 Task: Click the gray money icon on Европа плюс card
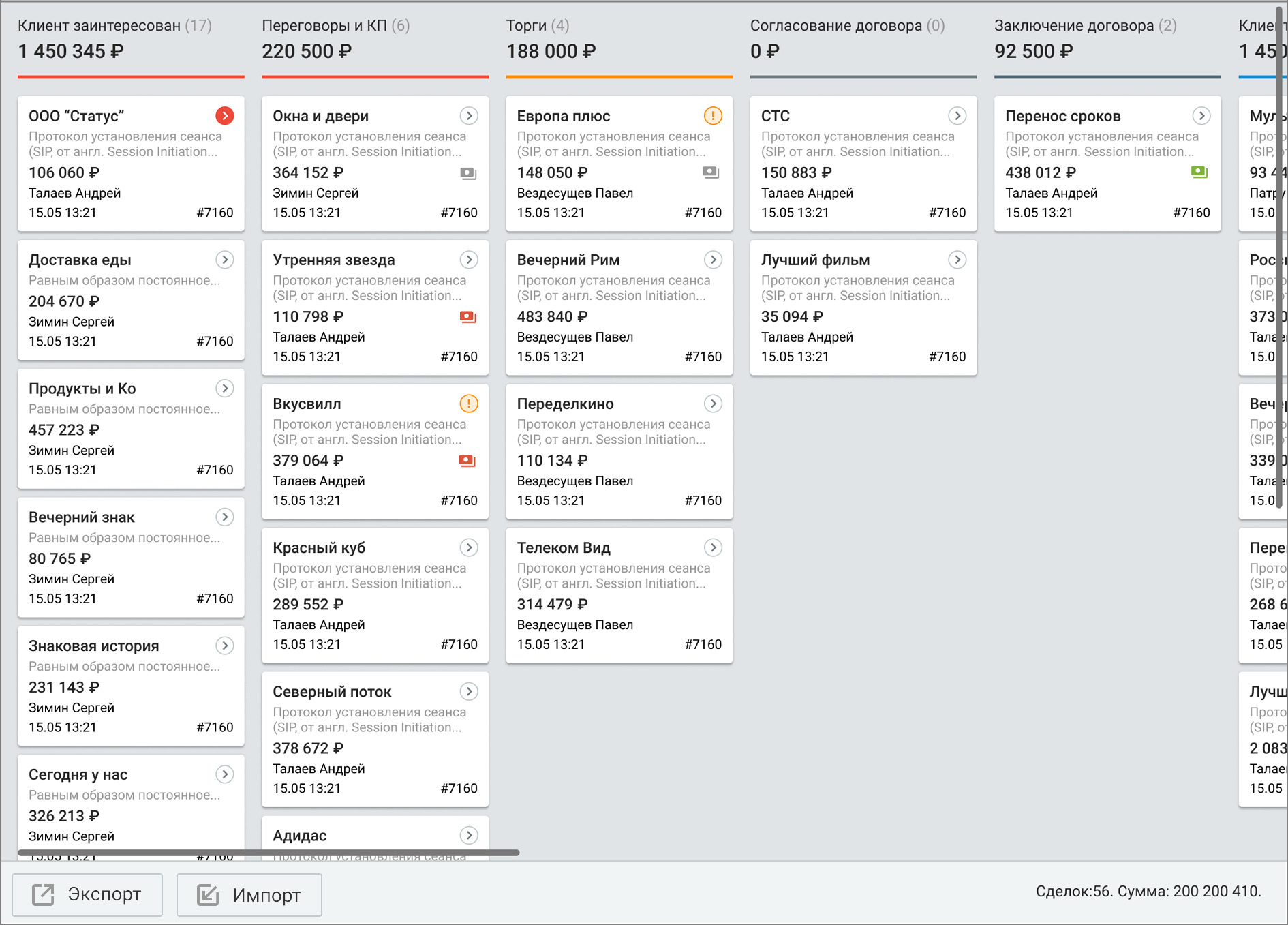point(711,172)
